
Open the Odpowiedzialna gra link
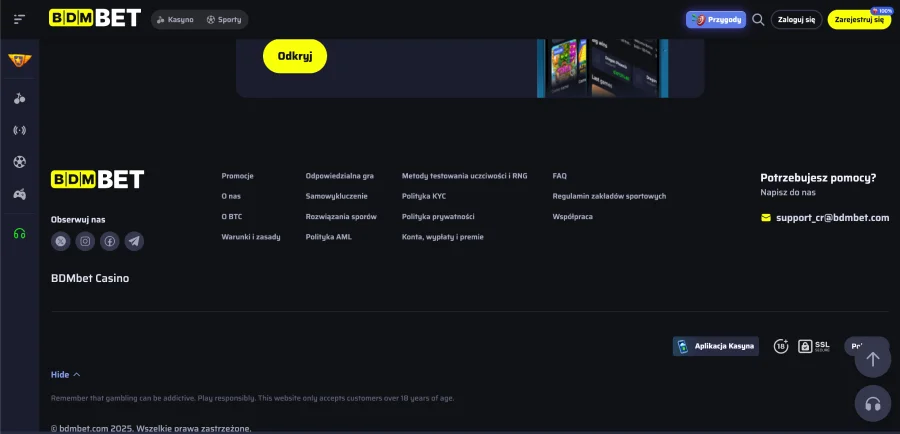pyautogui.click(x=340, y=176)
